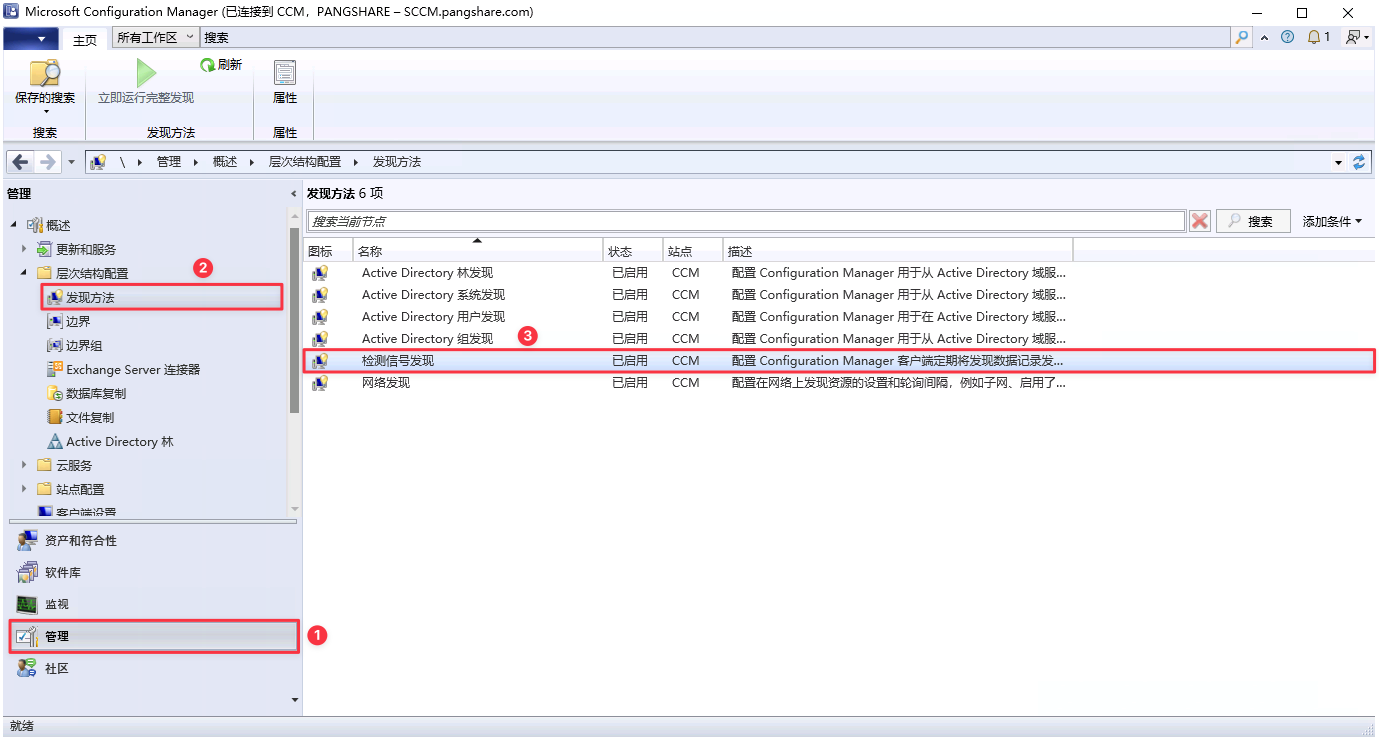This screenshot has height=738, width=1379.
Task: Select the 检测信号发现 row
Action: [839, 361]
